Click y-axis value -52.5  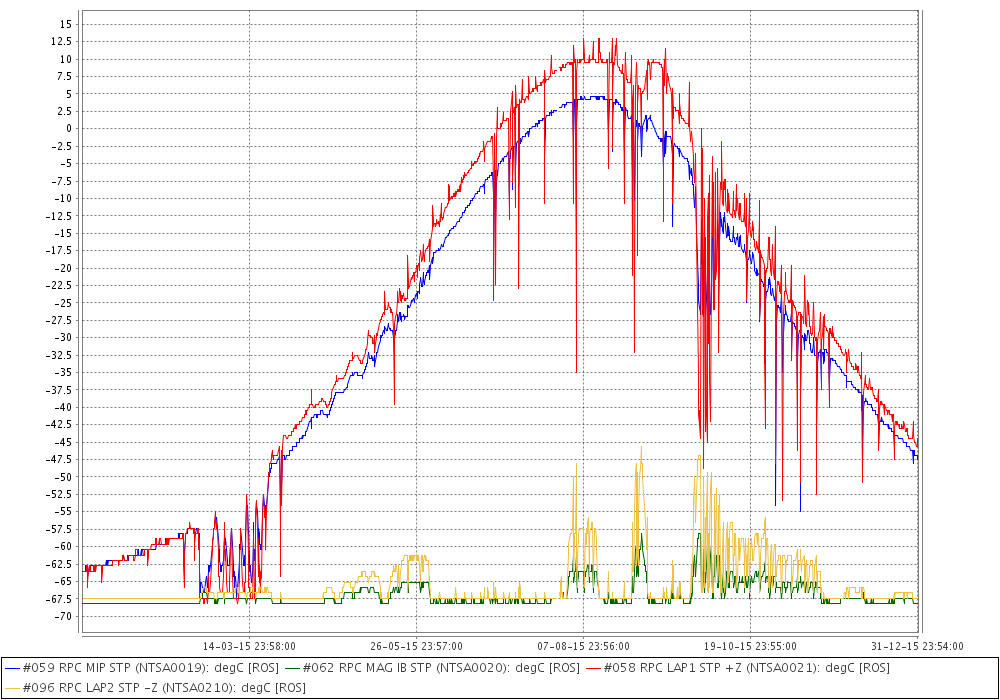point(59,495)
